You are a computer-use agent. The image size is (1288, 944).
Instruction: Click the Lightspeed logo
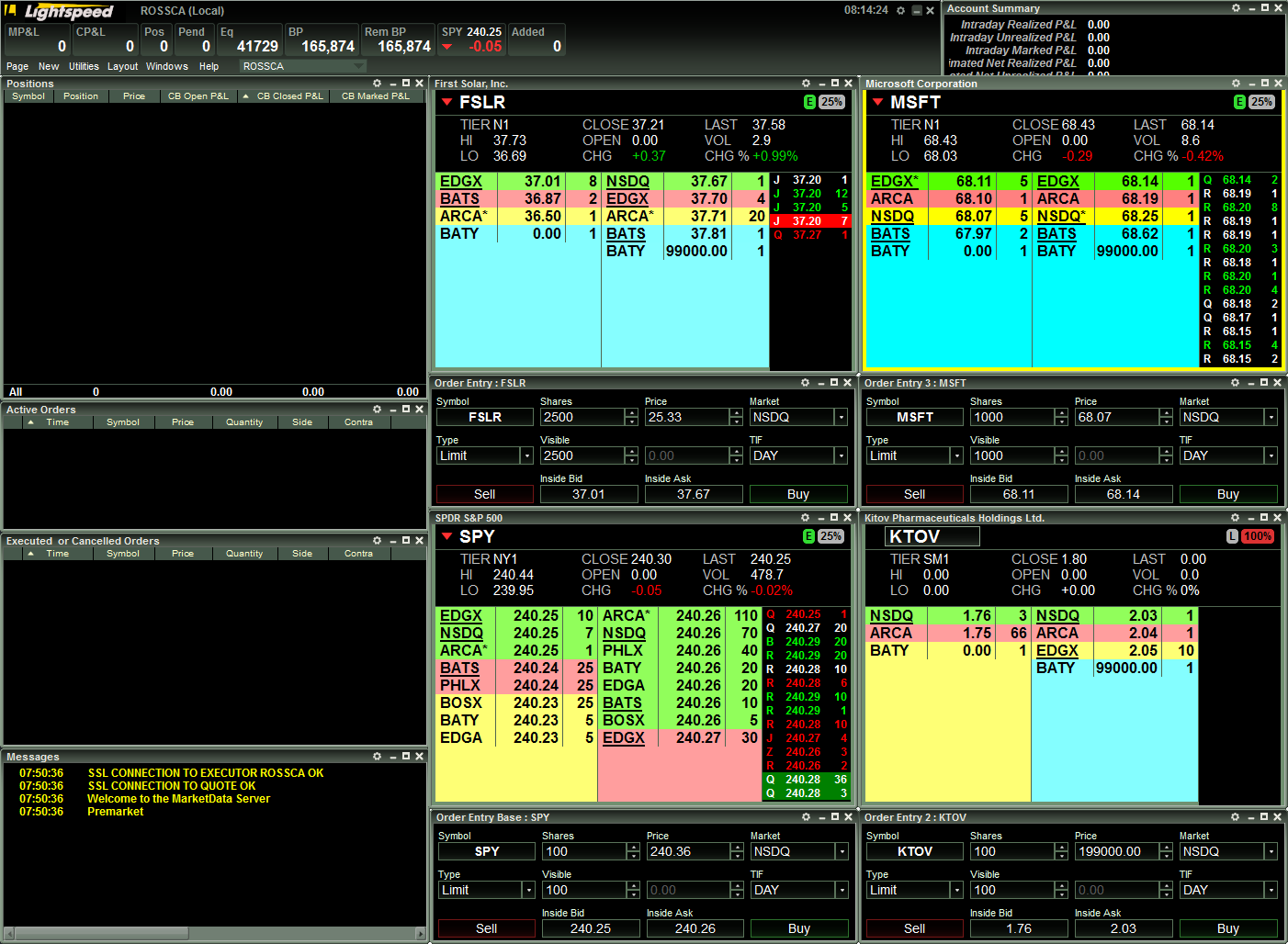[61, 11]
